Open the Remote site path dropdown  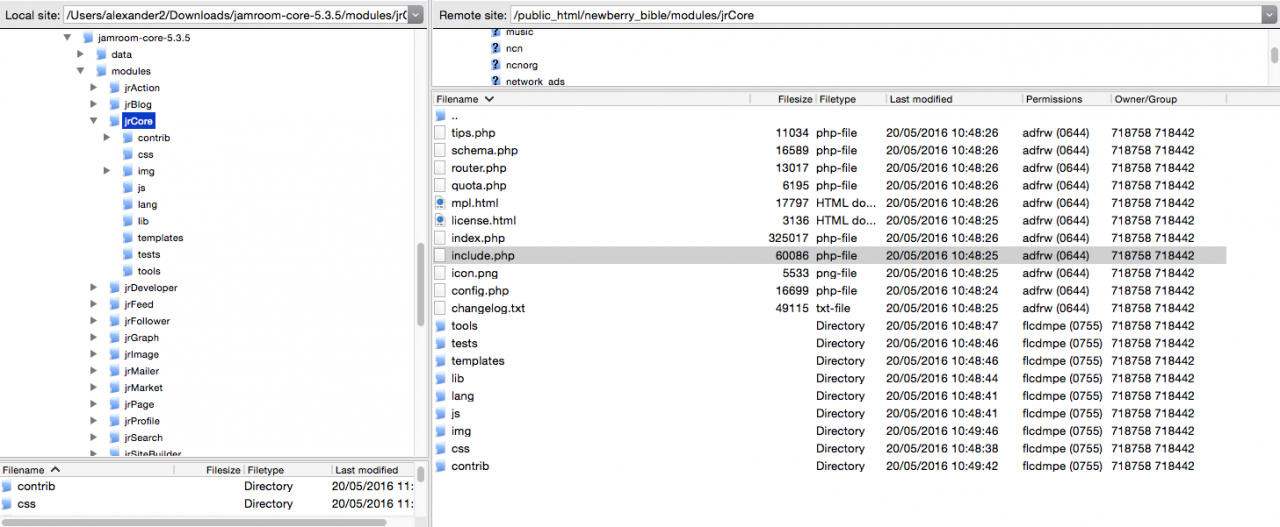1270,15
